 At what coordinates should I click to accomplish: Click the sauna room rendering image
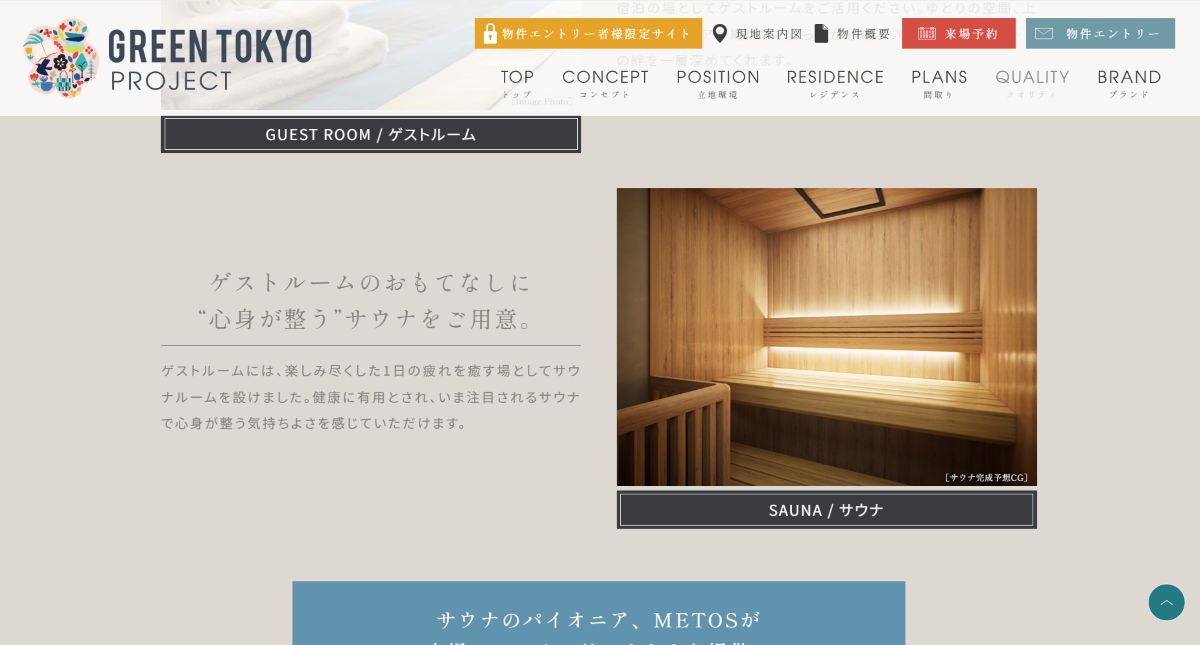point(826,337)
